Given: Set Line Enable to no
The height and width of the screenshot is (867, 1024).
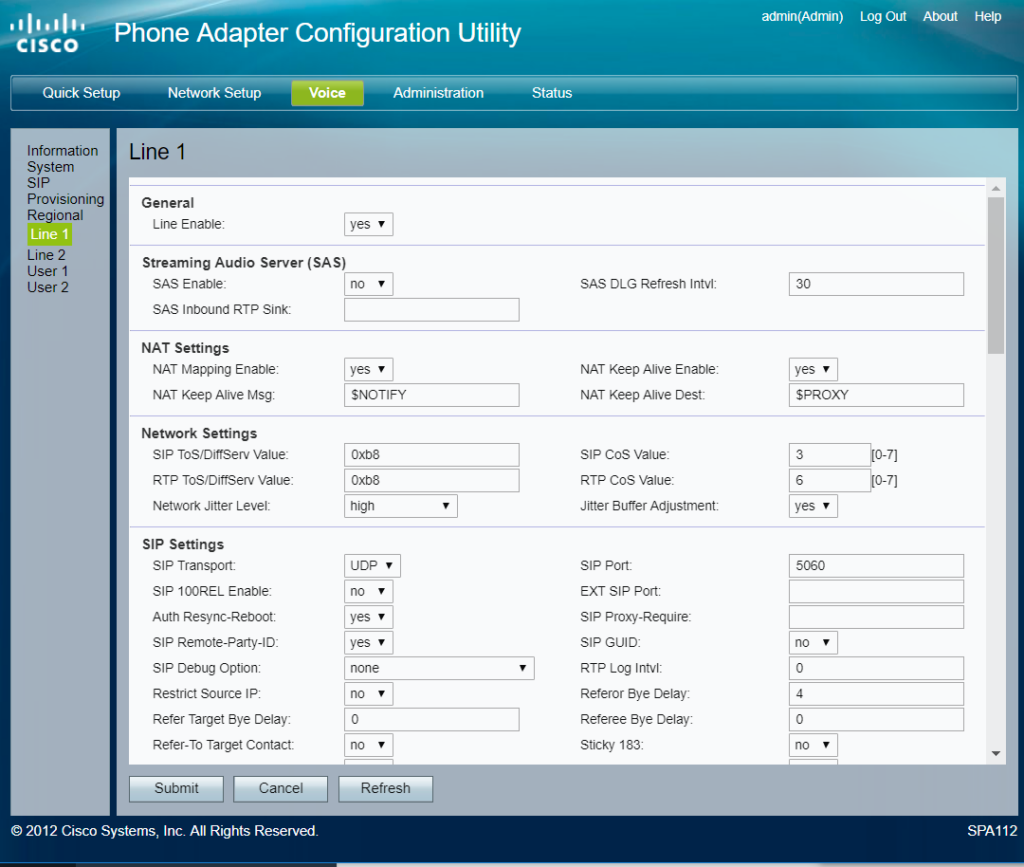Looking at the screenshot, I should (368, 224).
